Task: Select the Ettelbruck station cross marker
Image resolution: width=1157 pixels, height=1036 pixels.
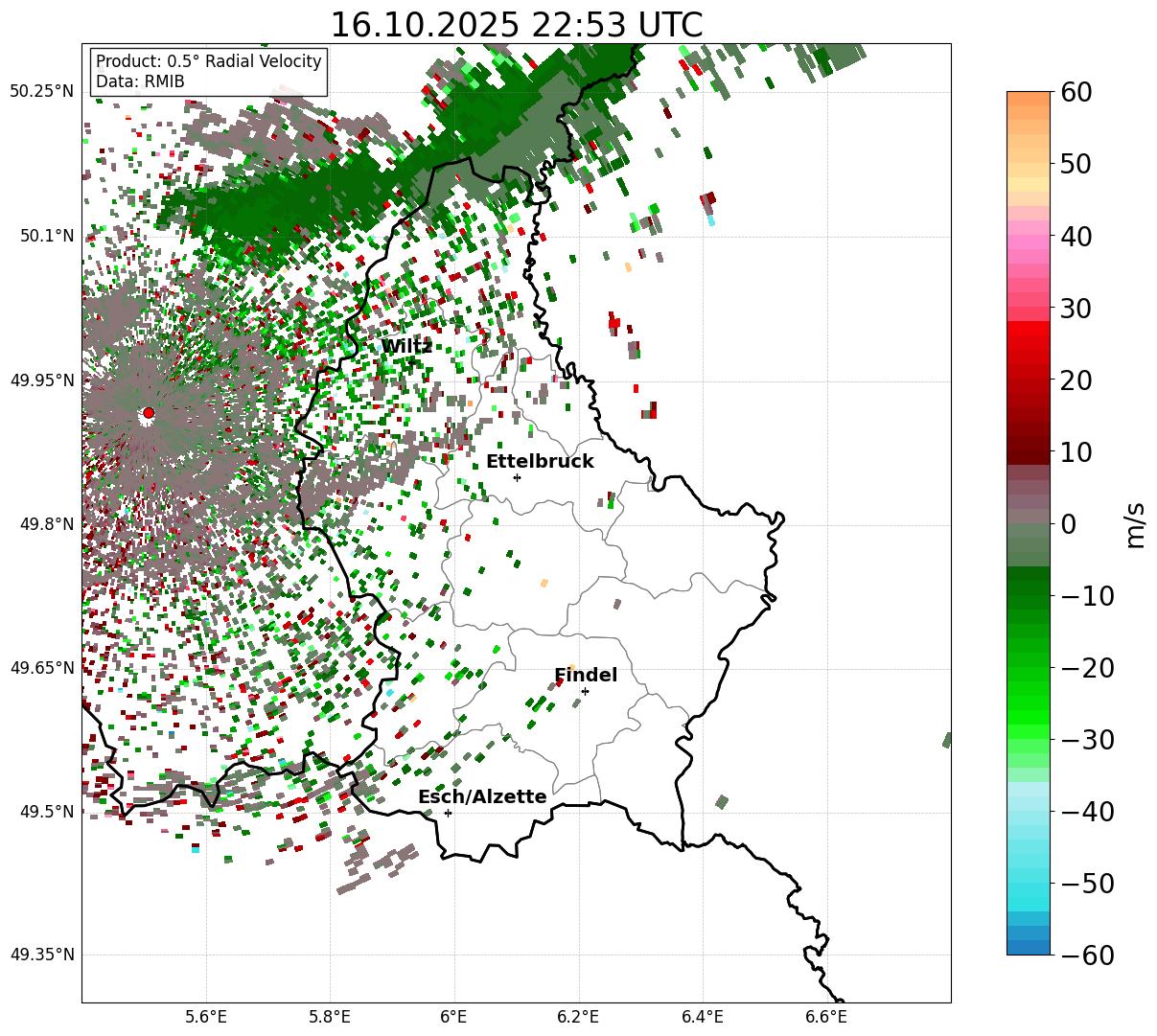Action: click(517, 477)
